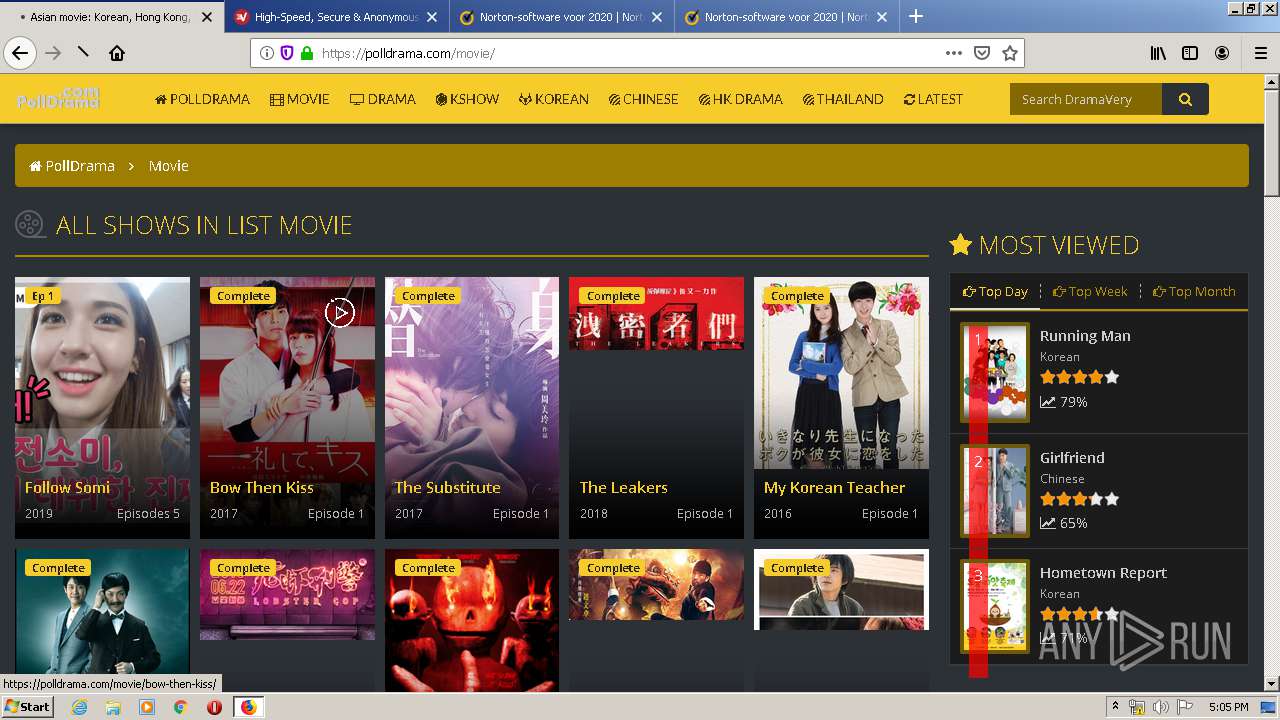Play Bow Then Kiss via play icon
This screenshot has width=1280, height=720.
(x=340, y=313)
